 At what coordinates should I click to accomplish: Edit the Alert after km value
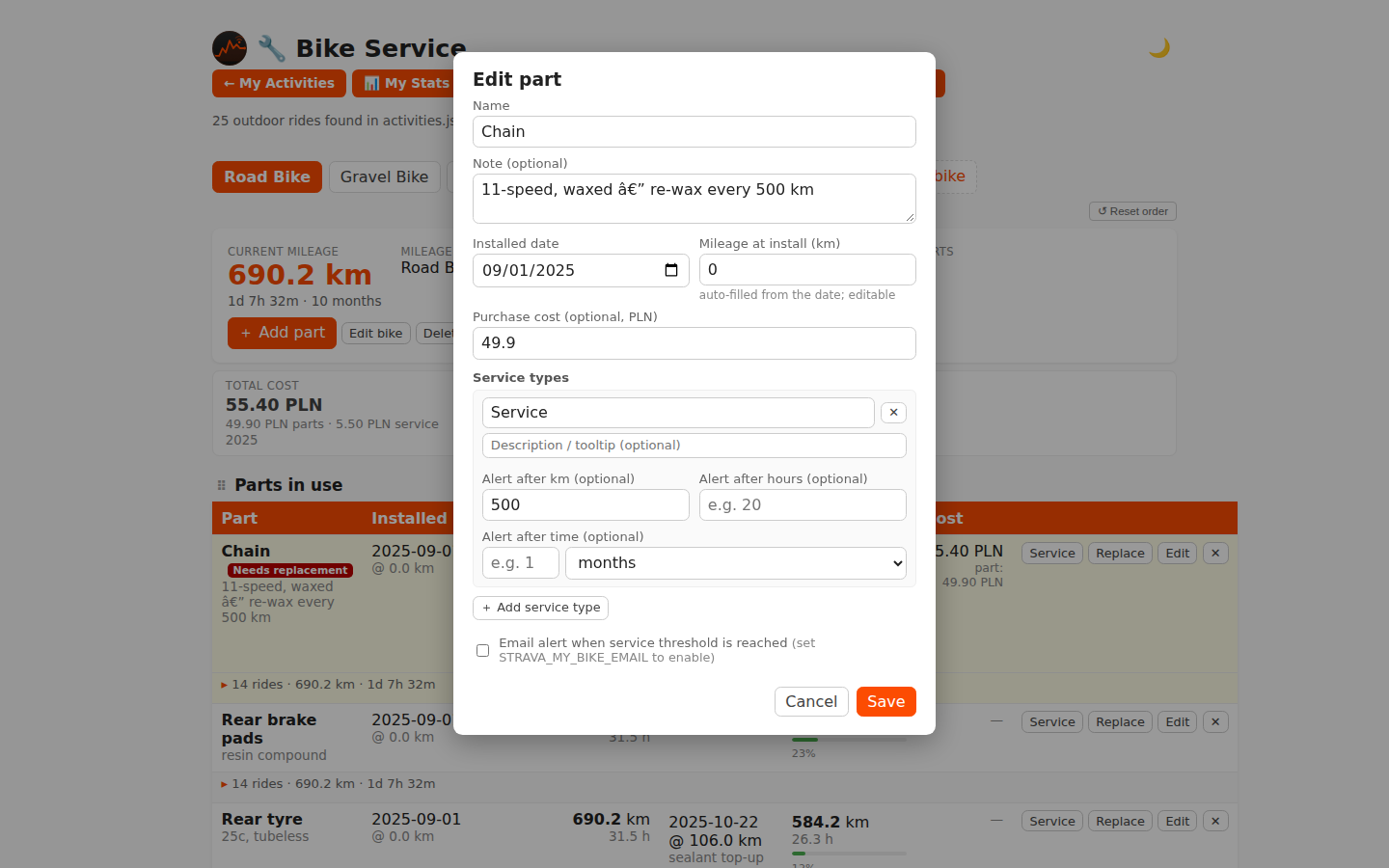tap(586, 505)
